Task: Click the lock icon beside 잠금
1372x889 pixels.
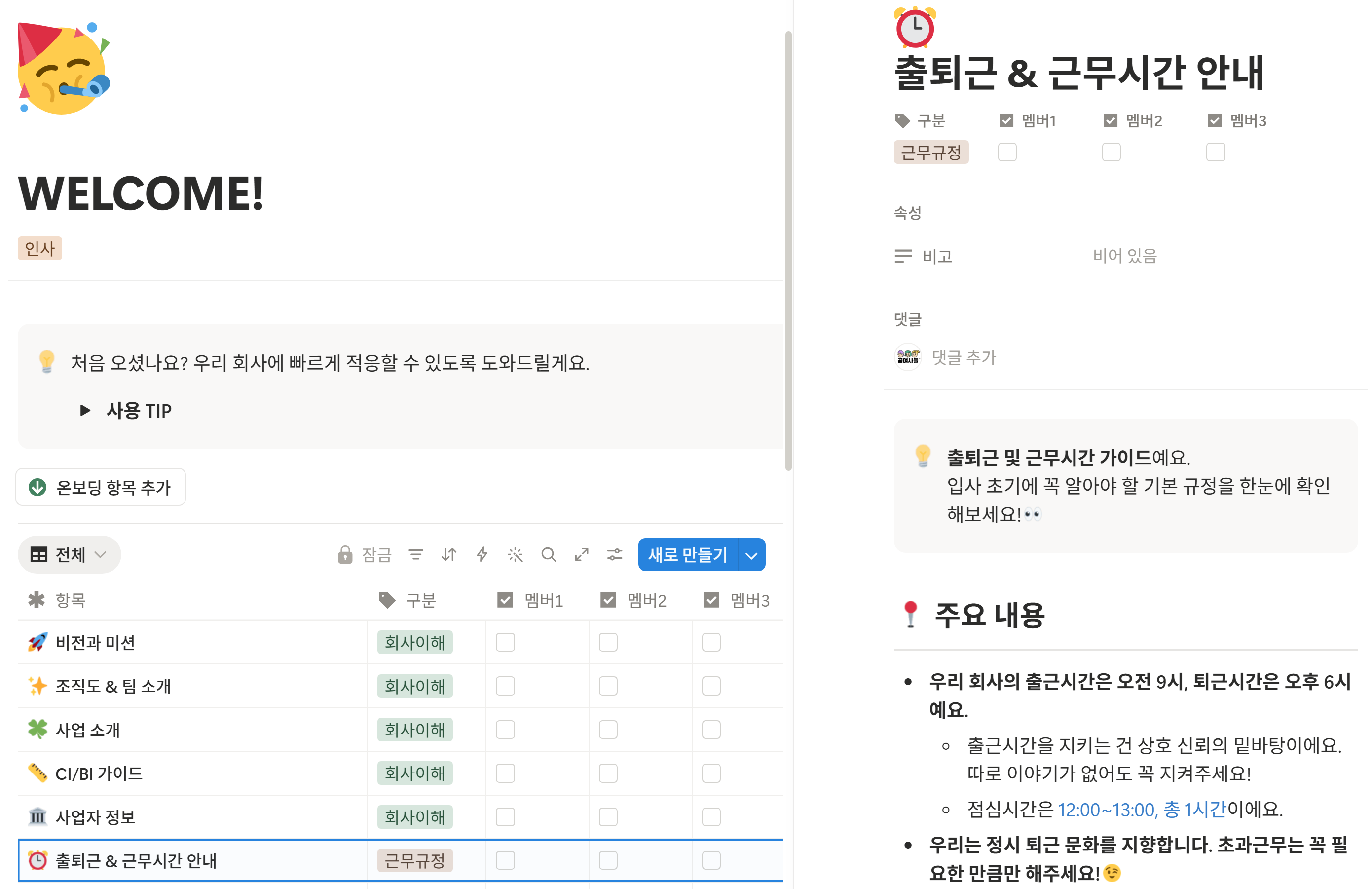Action: [345, 554]
